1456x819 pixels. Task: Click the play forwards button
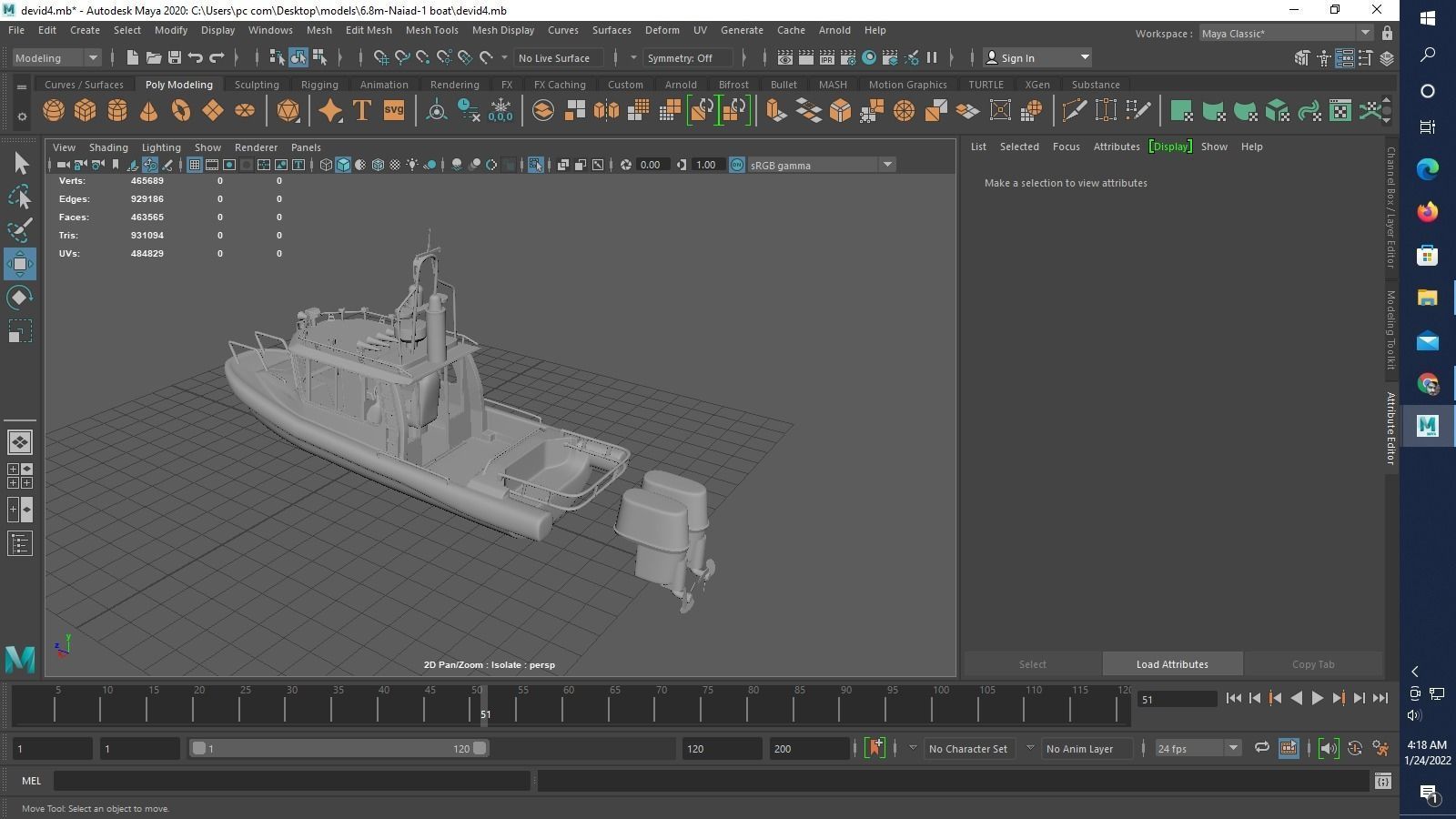point(1317,698)
